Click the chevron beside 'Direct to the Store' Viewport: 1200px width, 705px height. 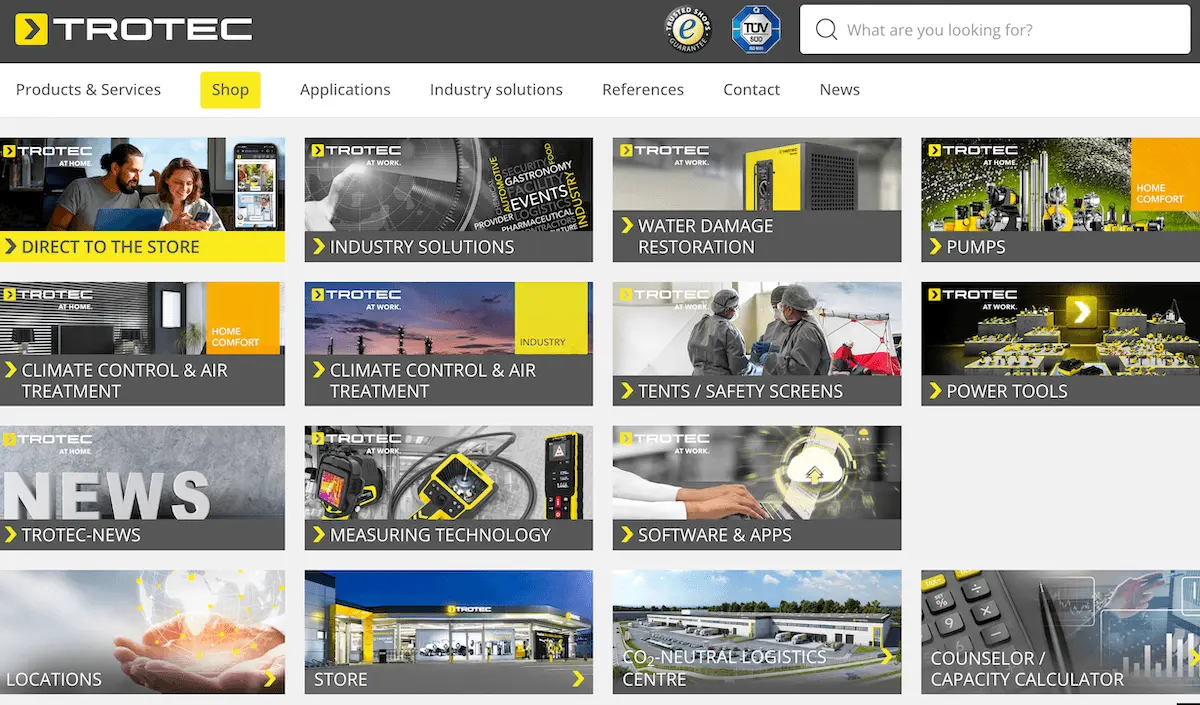point(11,247)
